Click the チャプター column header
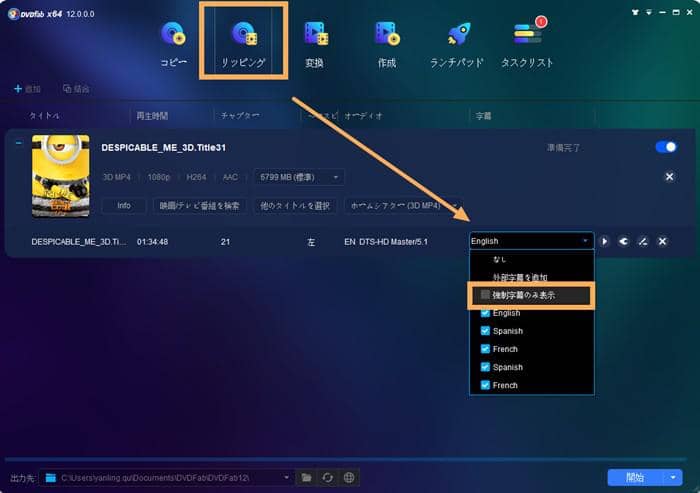This screenshot has width=700, height=493. click(x=240, y=116)
